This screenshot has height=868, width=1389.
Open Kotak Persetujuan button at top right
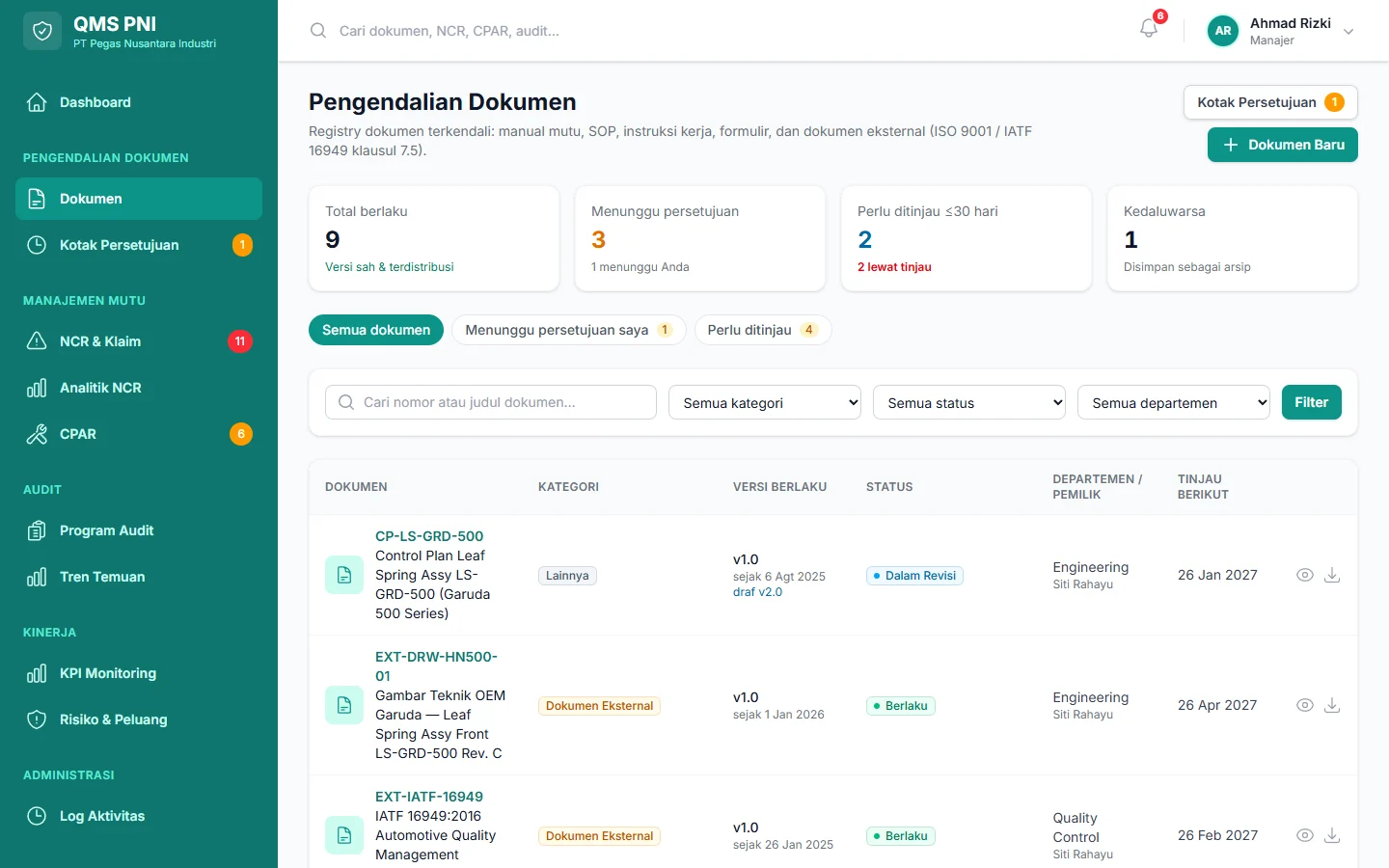(x=1270, y=102)
